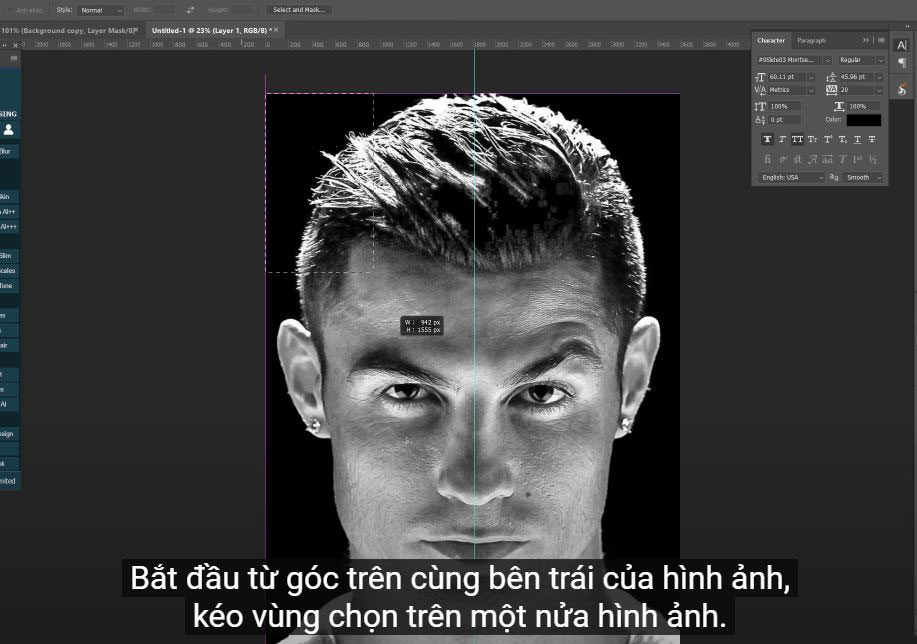Open the Paragraph panel dock icon
Image resolution: width=917 pixels, height=644 pixels.
(x=902, y=63)
